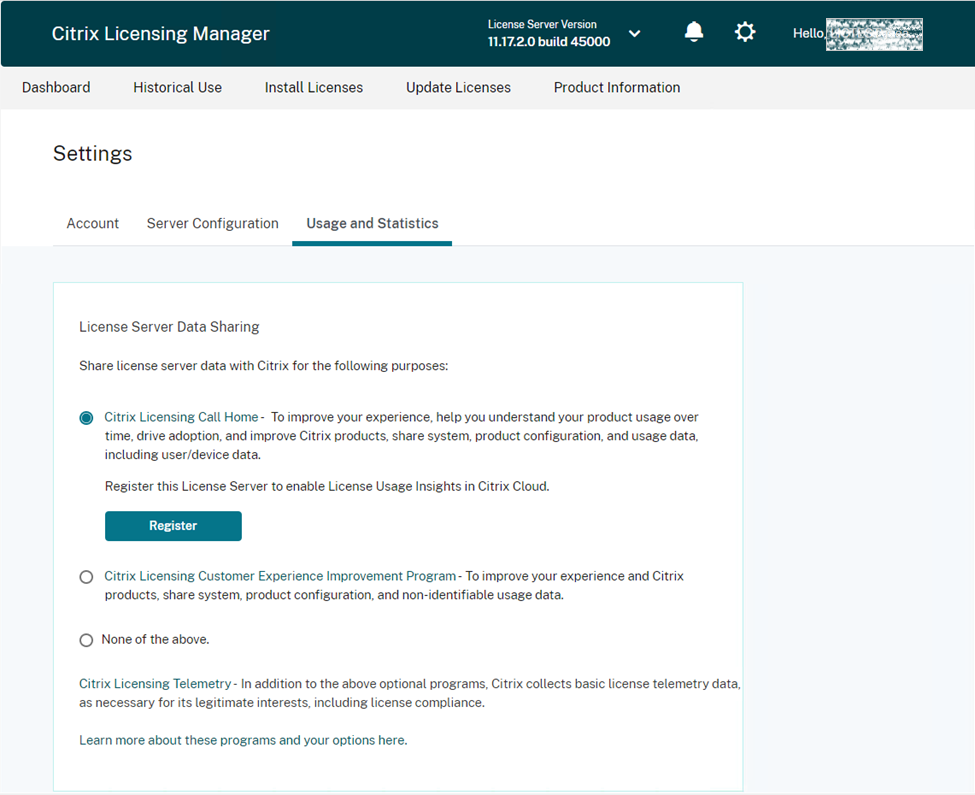Click the Citrix Licensing Manager title
This screenshot has width=975, height=795.
tap(160, 34)
